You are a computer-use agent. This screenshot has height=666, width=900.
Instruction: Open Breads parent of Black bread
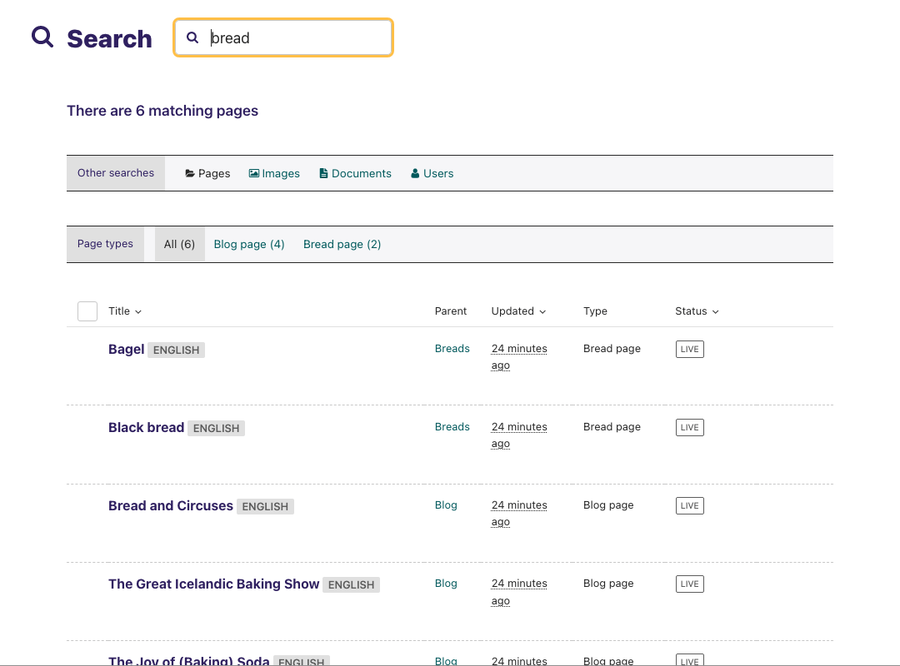tap(452, 427)
